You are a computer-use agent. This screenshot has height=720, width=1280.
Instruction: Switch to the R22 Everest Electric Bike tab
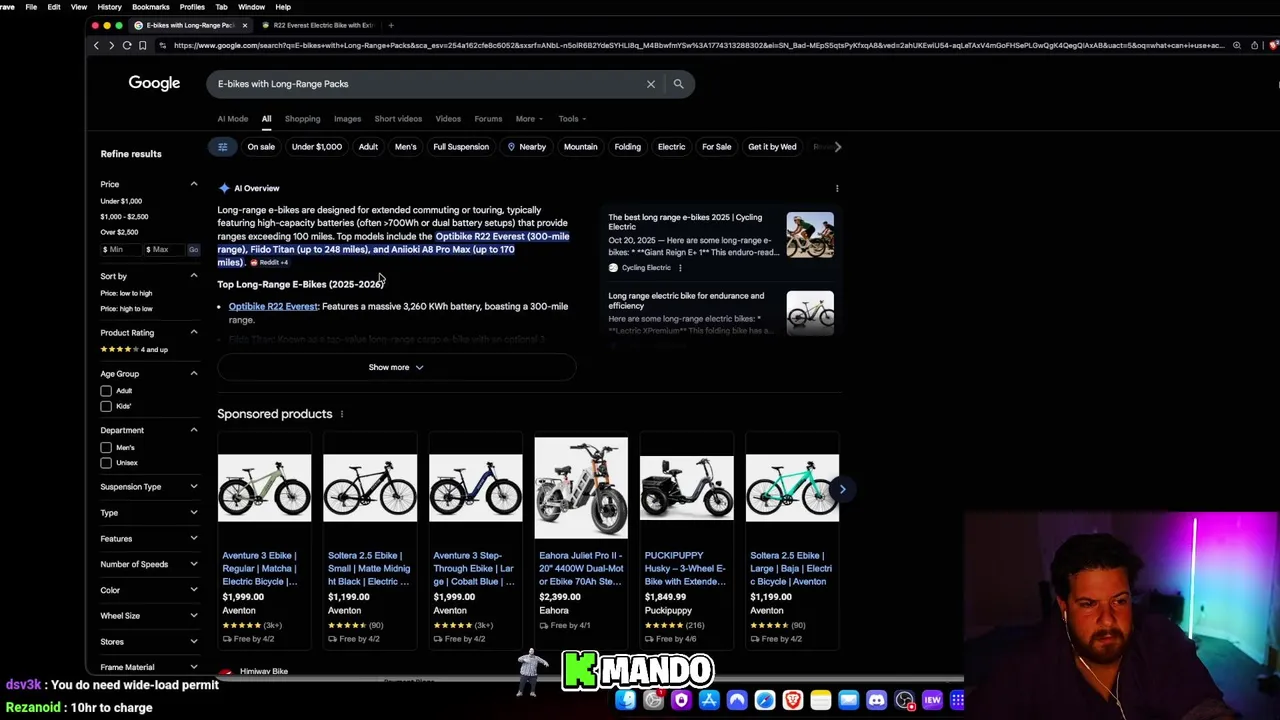pos(317,25)
